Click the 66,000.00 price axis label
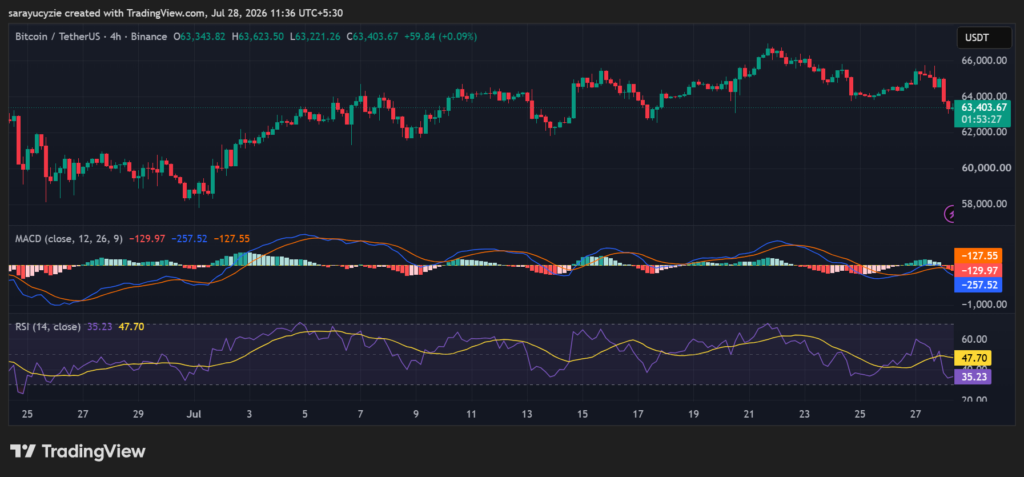 (x=984, y=60)
